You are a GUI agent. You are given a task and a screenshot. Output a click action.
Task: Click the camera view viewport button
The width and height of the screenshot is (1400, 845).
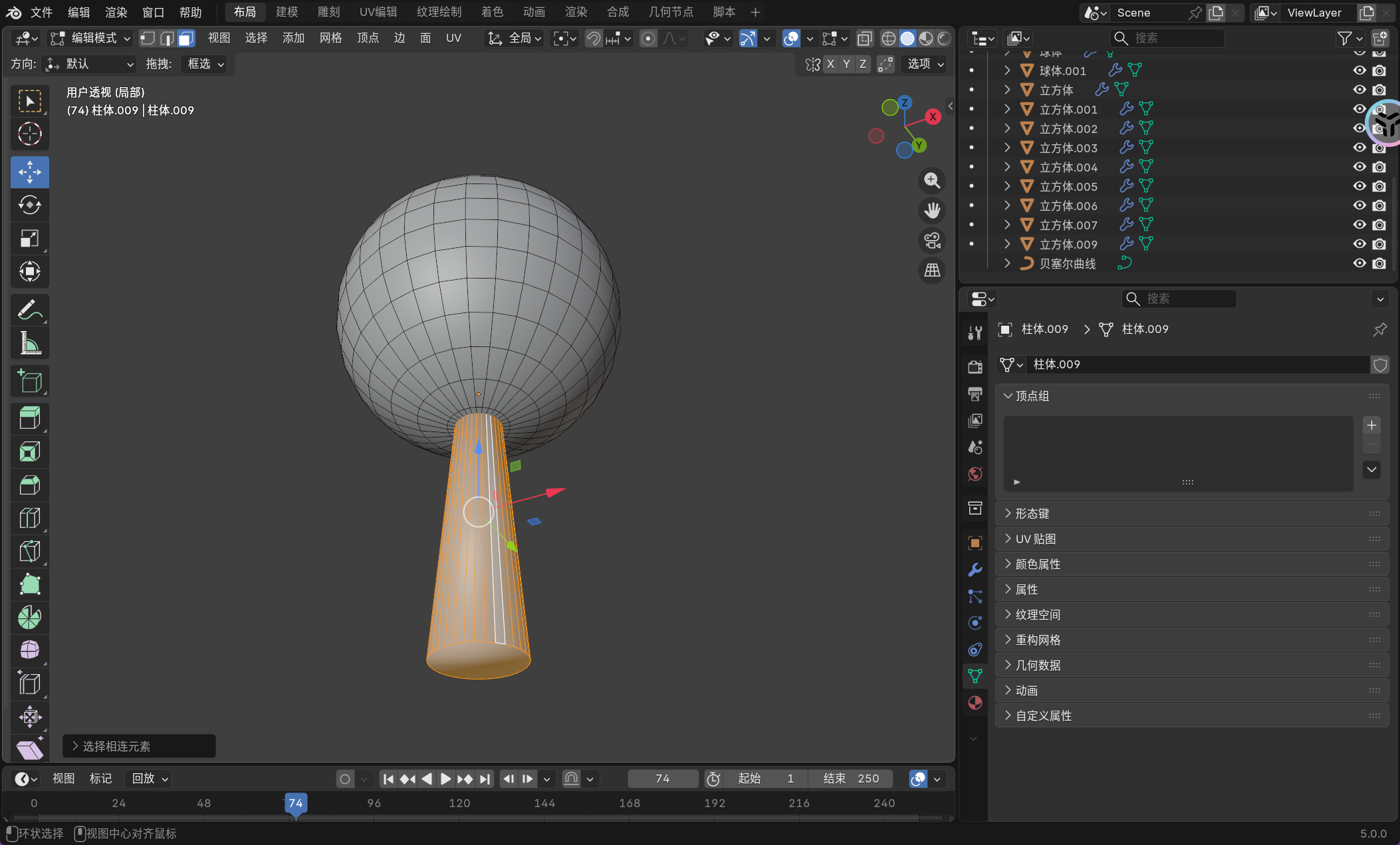[x=932, y=241]
